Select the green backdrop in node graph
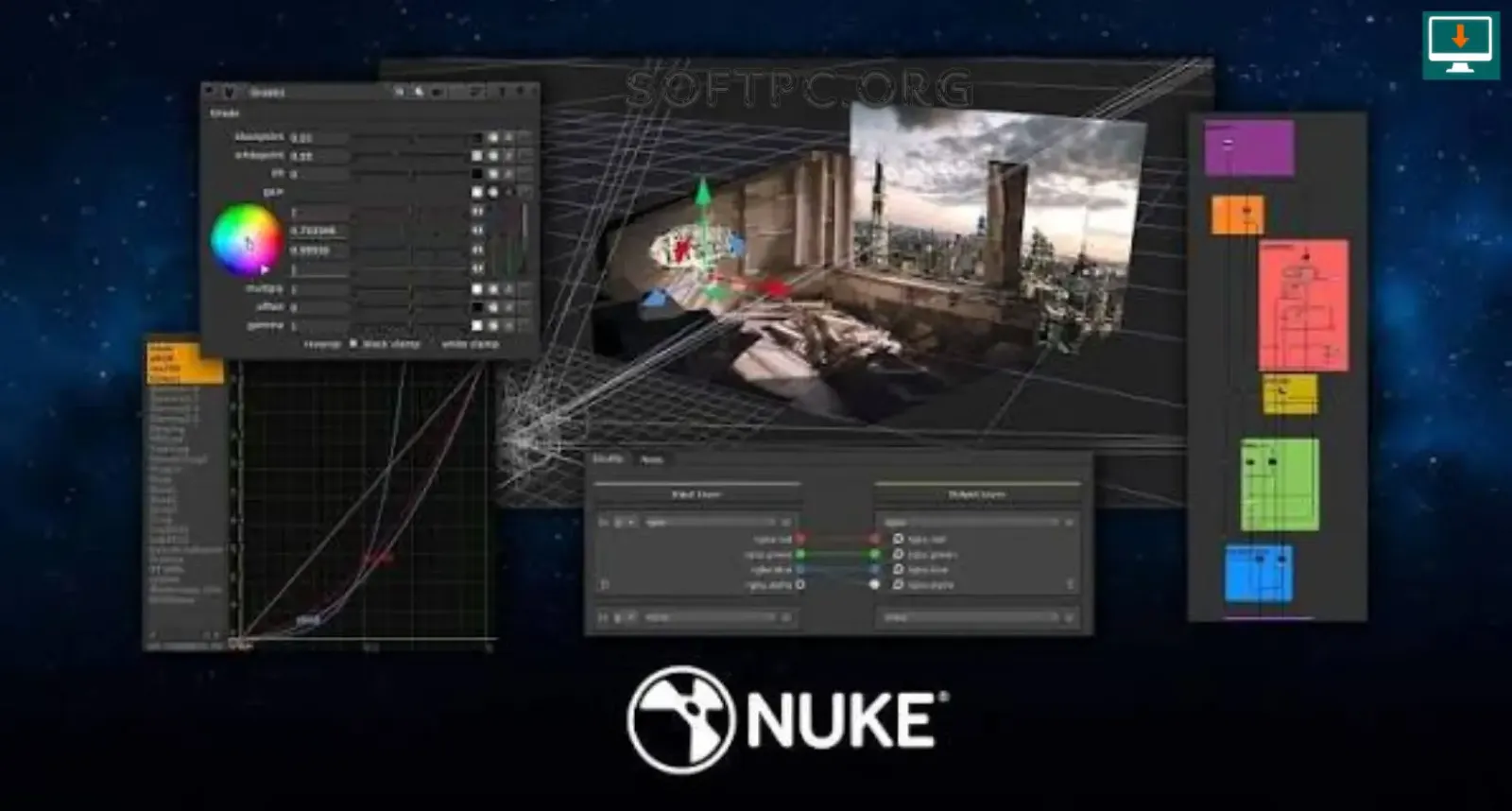Screen dimensions: 1512x811 (x=1280, y=484)
